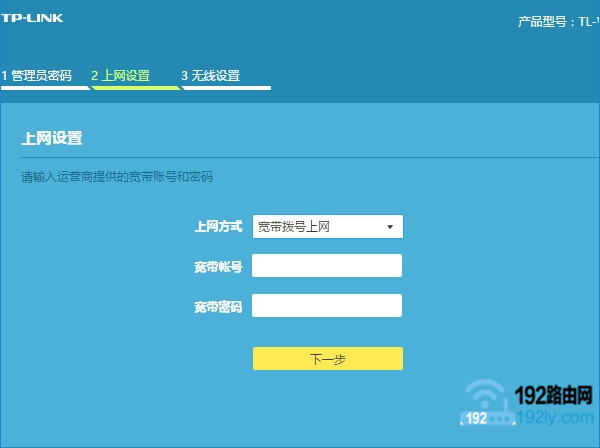600x448 pixels.
Task: Click the 宽带帐号 field label
Action: tap(218, 266)
